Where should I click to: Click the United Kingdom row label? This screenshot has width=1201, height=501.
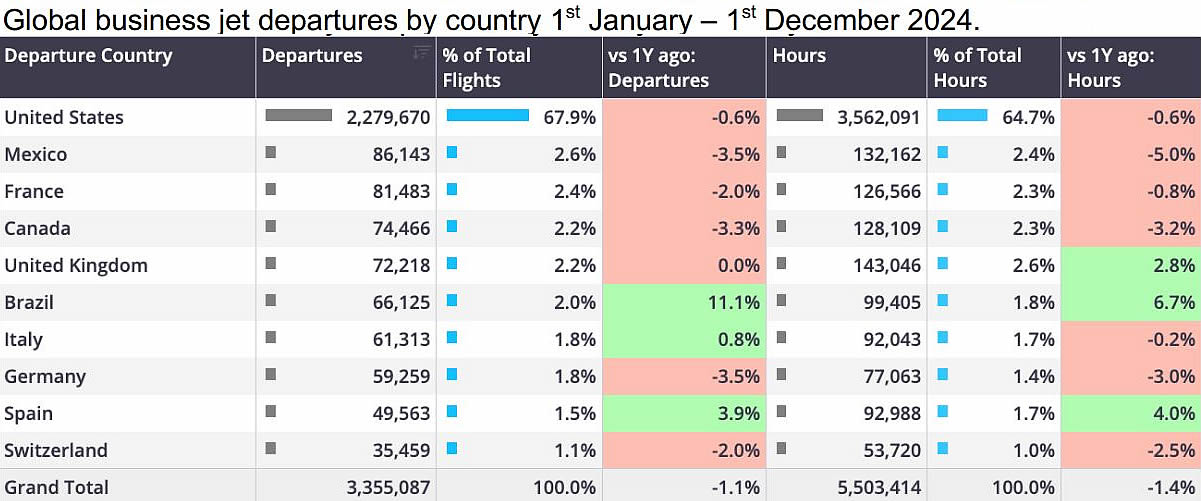pyautogui.click(x=76, y=265)
